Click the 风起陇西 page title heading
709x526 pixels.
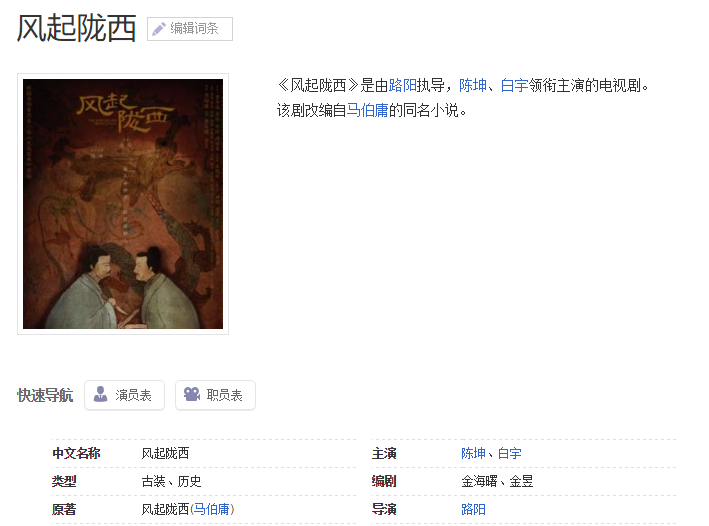tap(76, 28)
